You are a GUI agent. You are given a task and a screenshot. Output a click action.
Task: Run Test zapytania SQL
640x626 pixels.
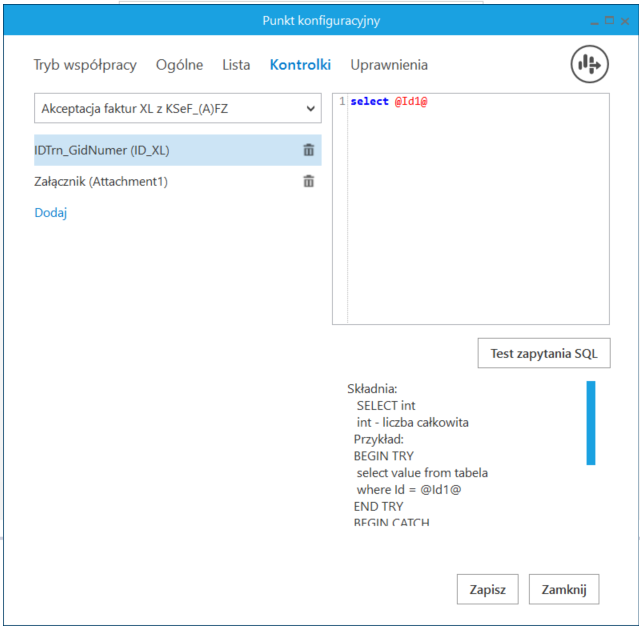(x=544, y=353)
